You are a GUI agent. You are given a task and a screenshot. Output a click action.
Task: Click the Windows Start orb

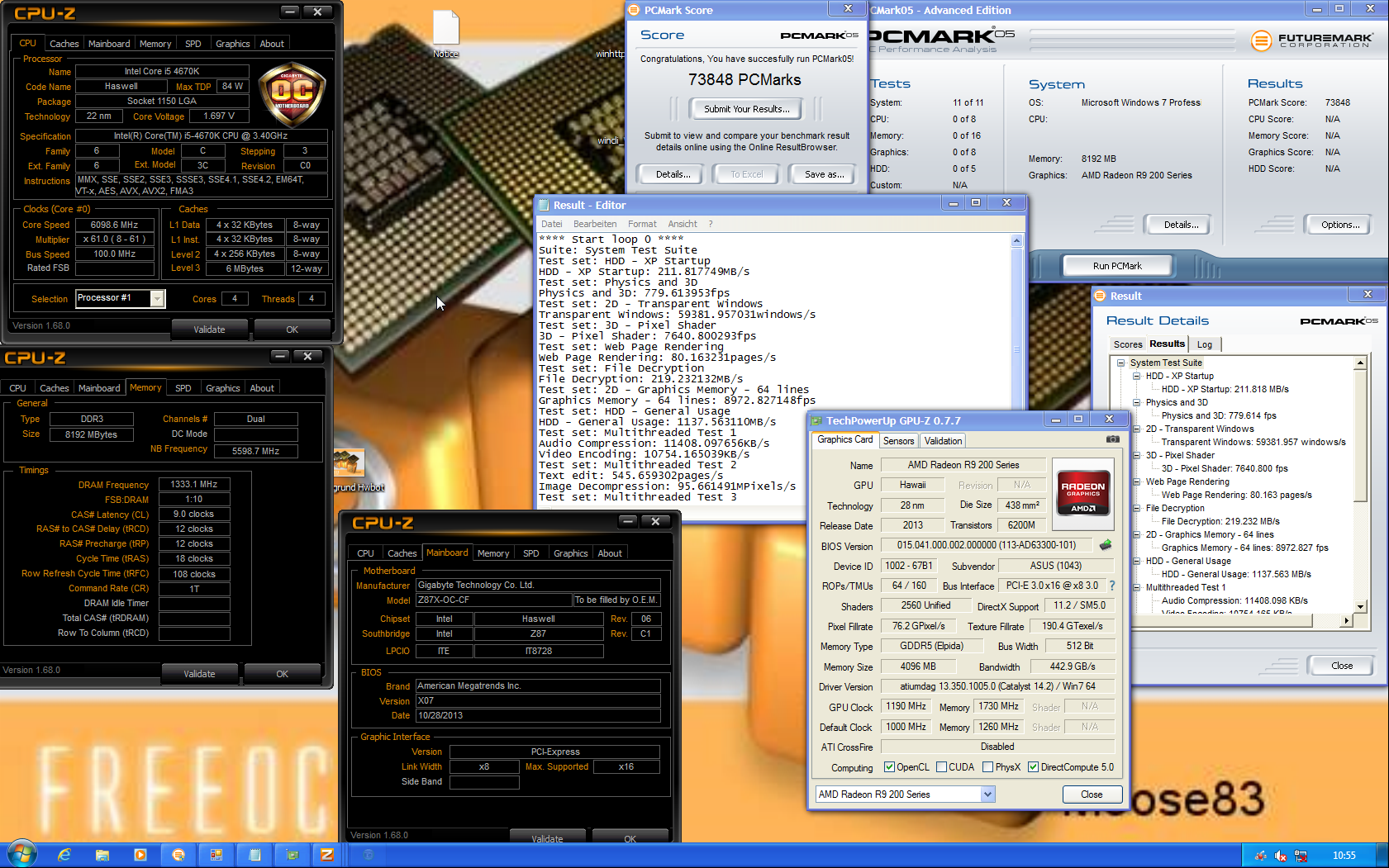[x=21, y=854]
